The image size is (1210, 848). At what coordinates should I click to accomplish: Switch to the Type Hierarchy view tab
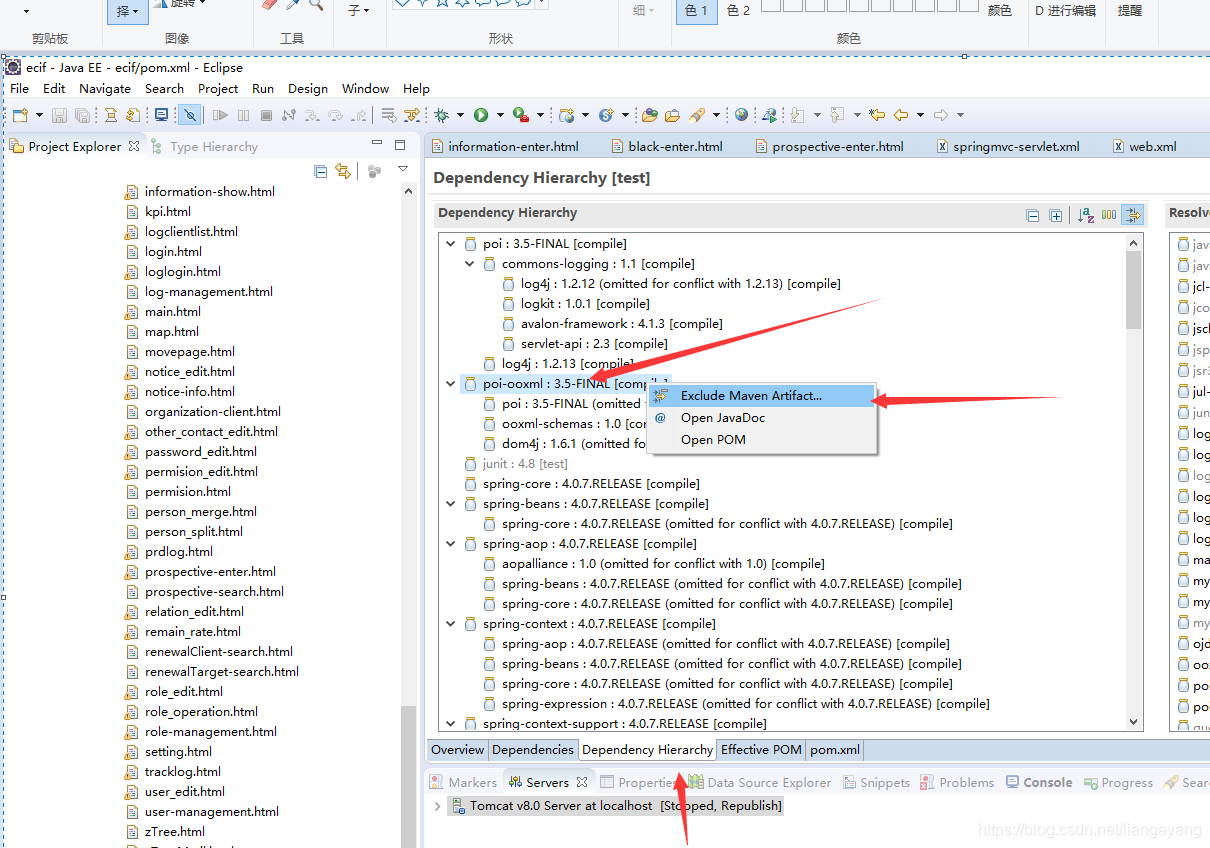[205, 146]
